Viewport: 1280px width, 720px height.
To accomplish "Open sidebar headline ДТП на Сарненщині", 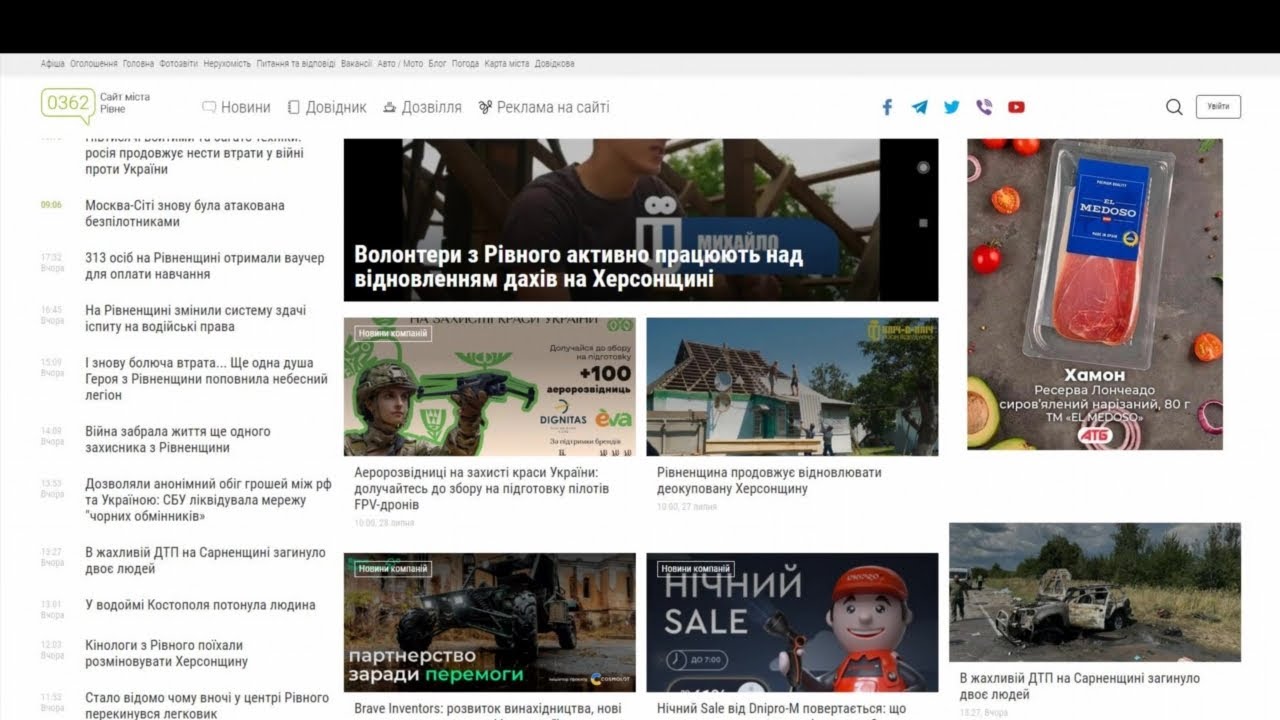I will [205, 560].
